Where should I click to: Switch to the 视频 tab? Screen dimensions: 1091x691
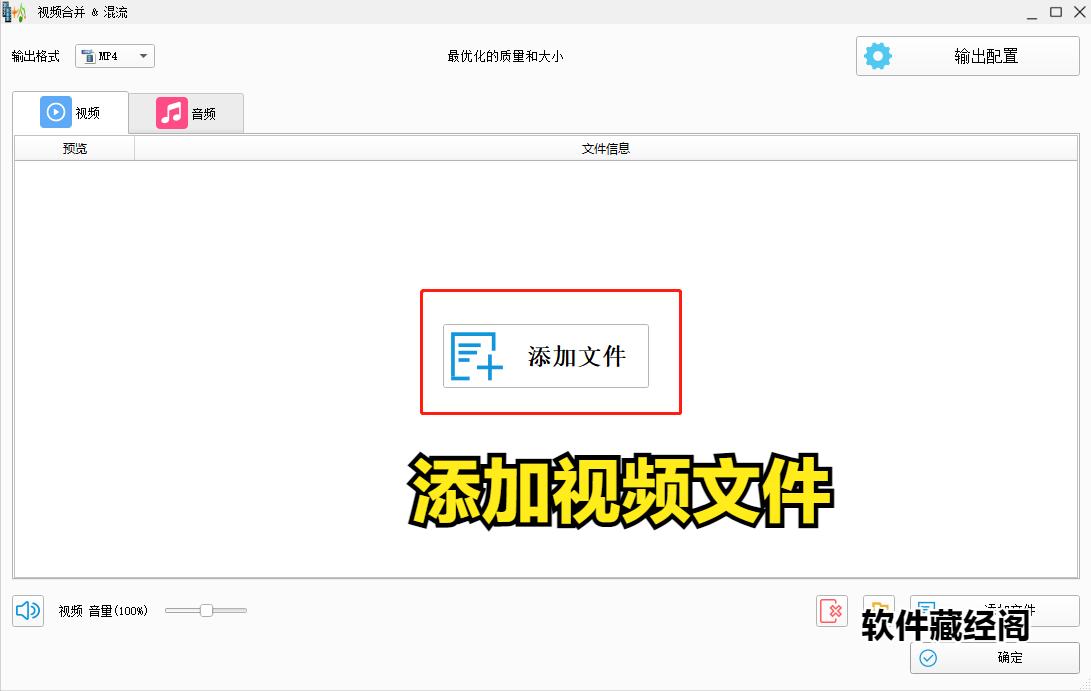pos(70,112)
